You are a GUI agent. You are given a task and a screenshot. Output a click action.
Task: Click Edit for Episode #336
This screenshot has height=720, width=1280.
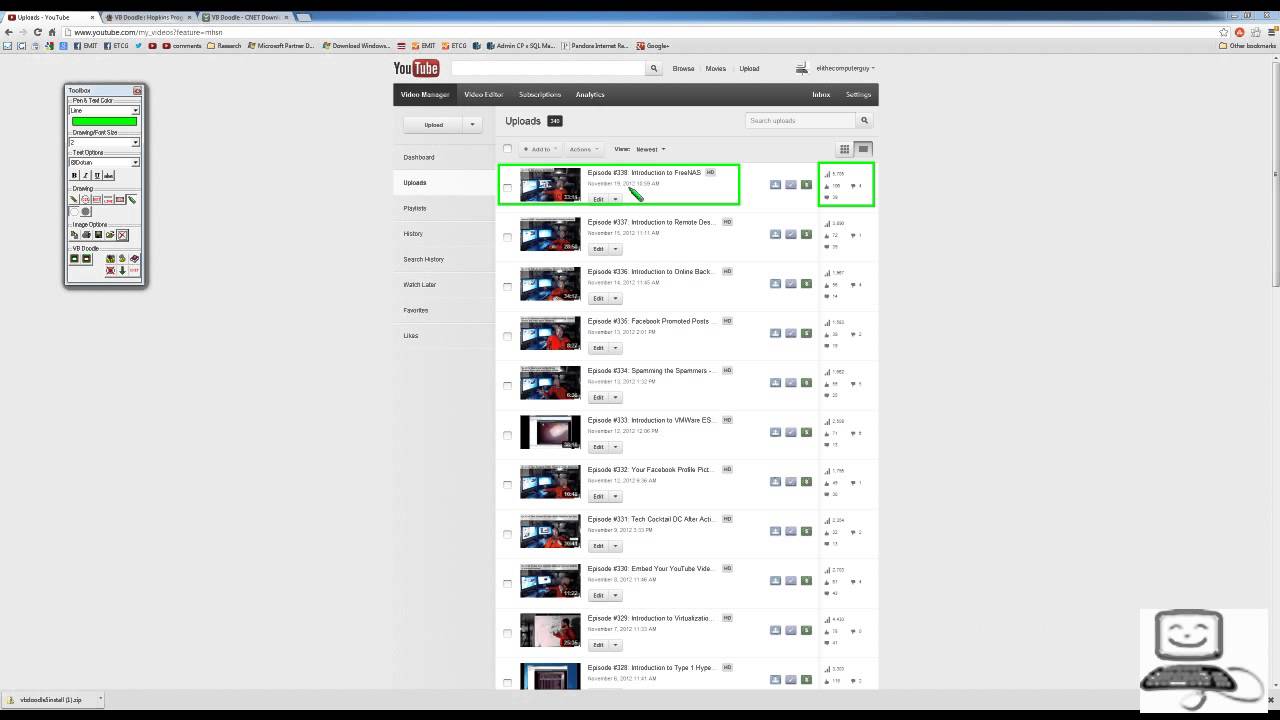click(x=598, y=298)
